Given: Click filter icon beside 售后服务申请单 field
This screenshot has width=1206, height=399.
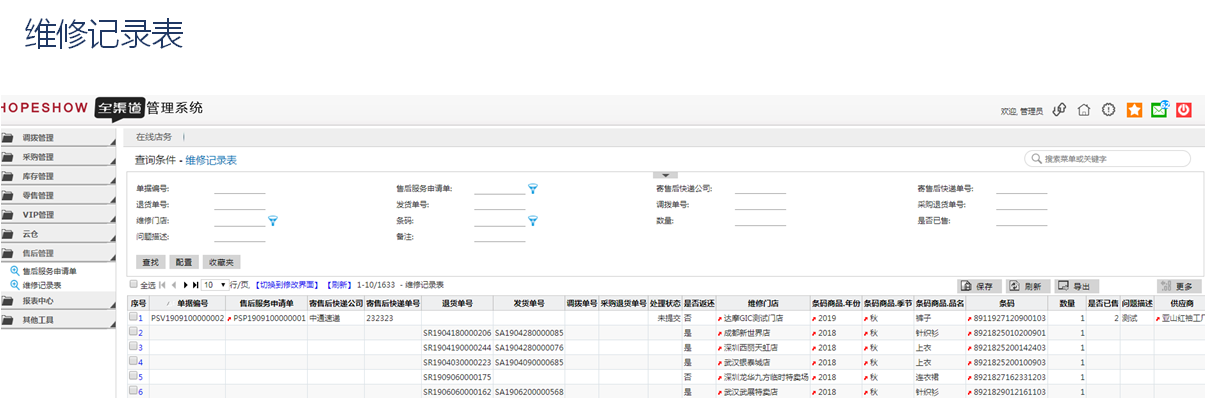Looking at the screenshot, I should [533, 188].
